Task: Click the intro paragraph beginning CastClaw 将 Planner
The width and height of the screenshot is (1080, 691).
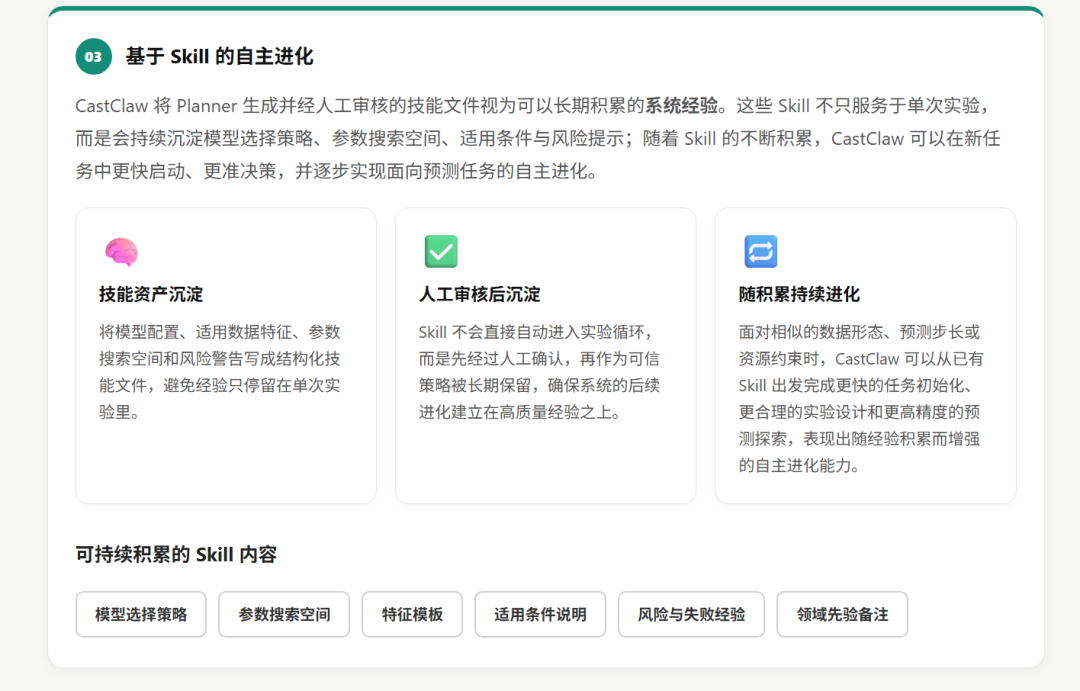Action: tap(538, 138)
